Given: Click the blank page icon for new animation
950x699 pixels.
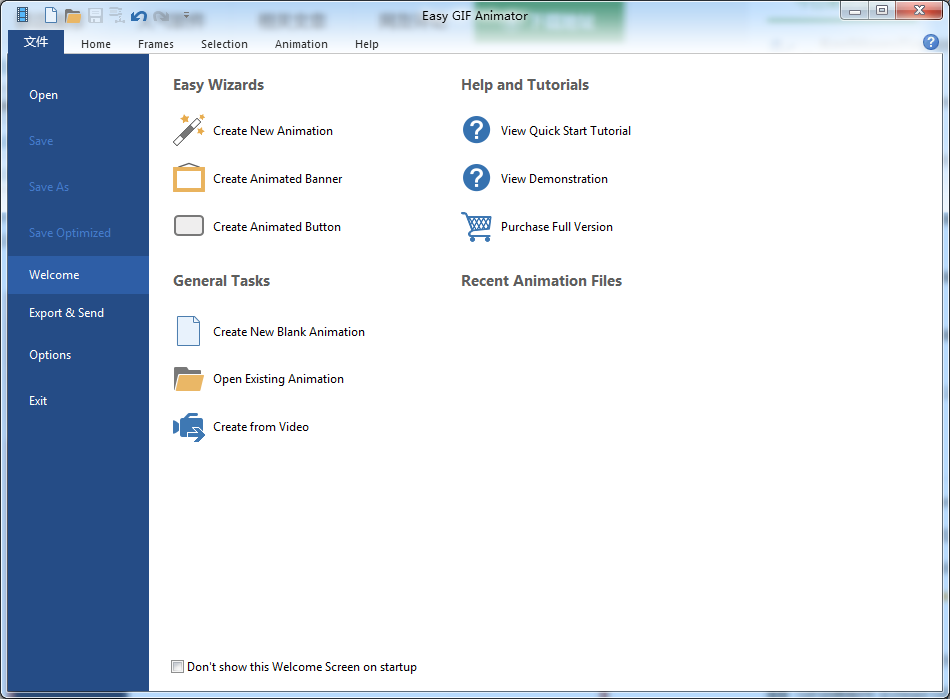Looking at the screenshot, I should tap(188, 331).
